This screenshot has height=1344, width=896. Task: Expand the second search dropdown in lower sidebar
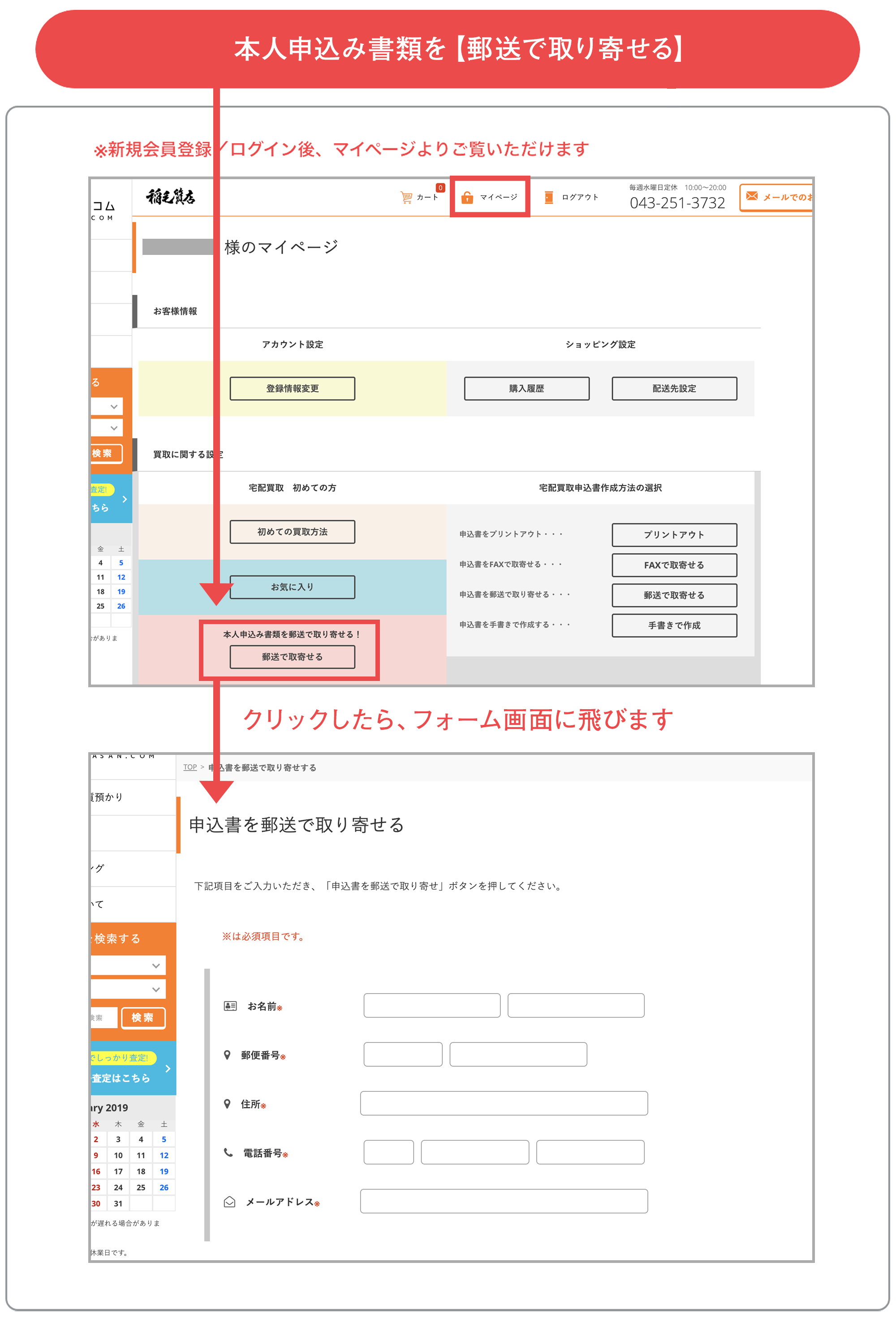click(x=155, y=989)
